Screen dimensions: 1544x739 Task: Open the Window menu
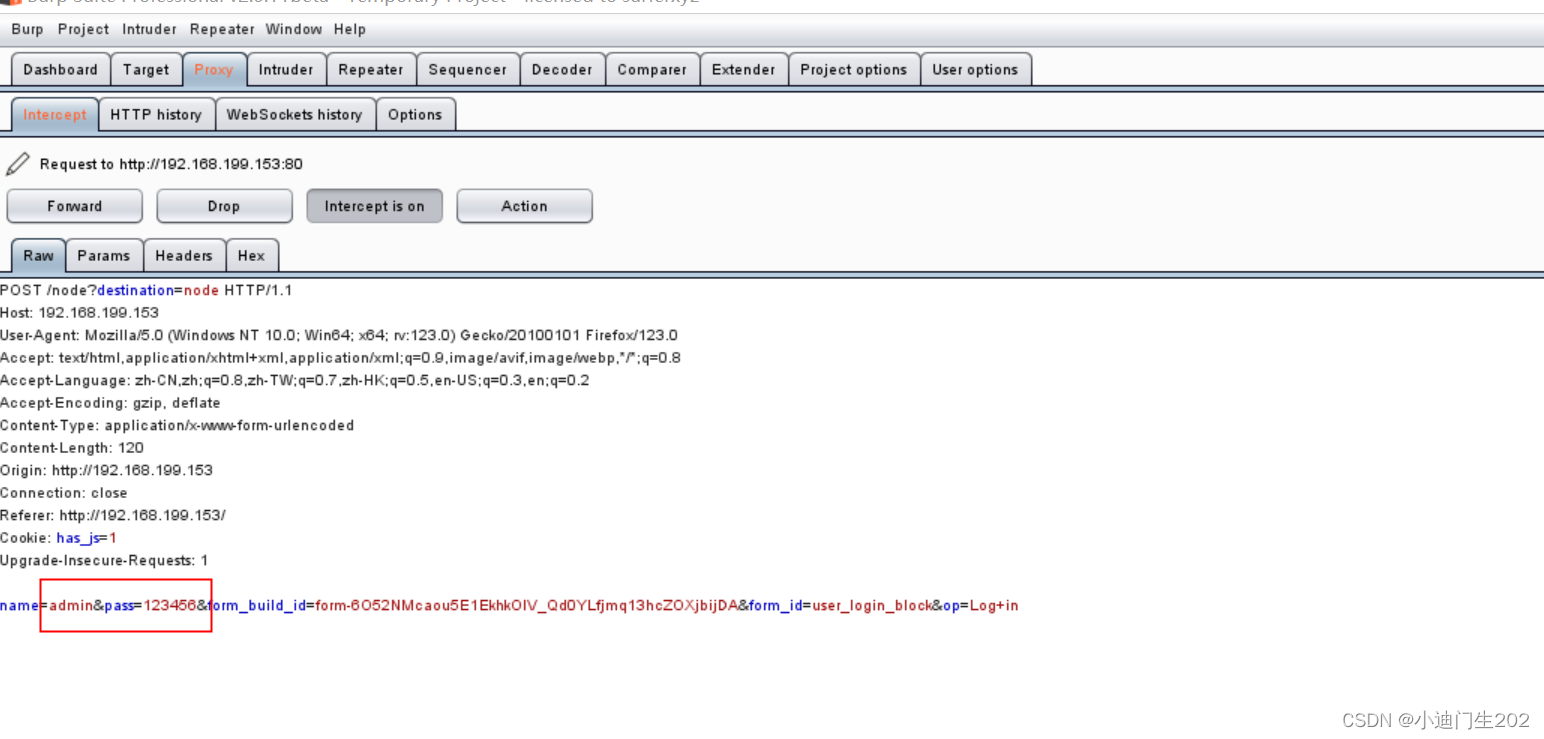click(294, 29)
